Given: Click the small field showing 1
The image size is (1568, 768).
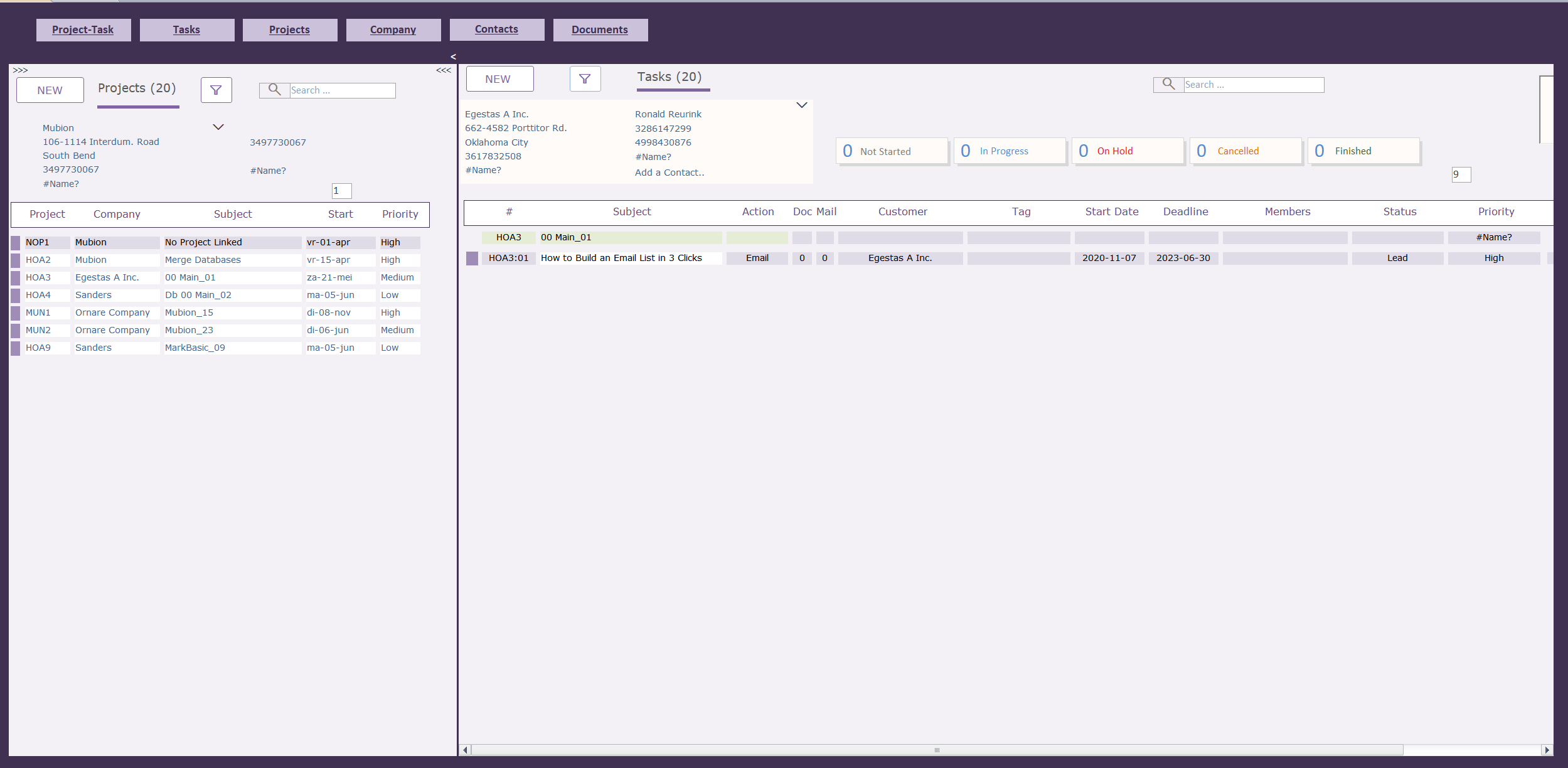Looking at the screenshot, I should (x=341, y=191).
